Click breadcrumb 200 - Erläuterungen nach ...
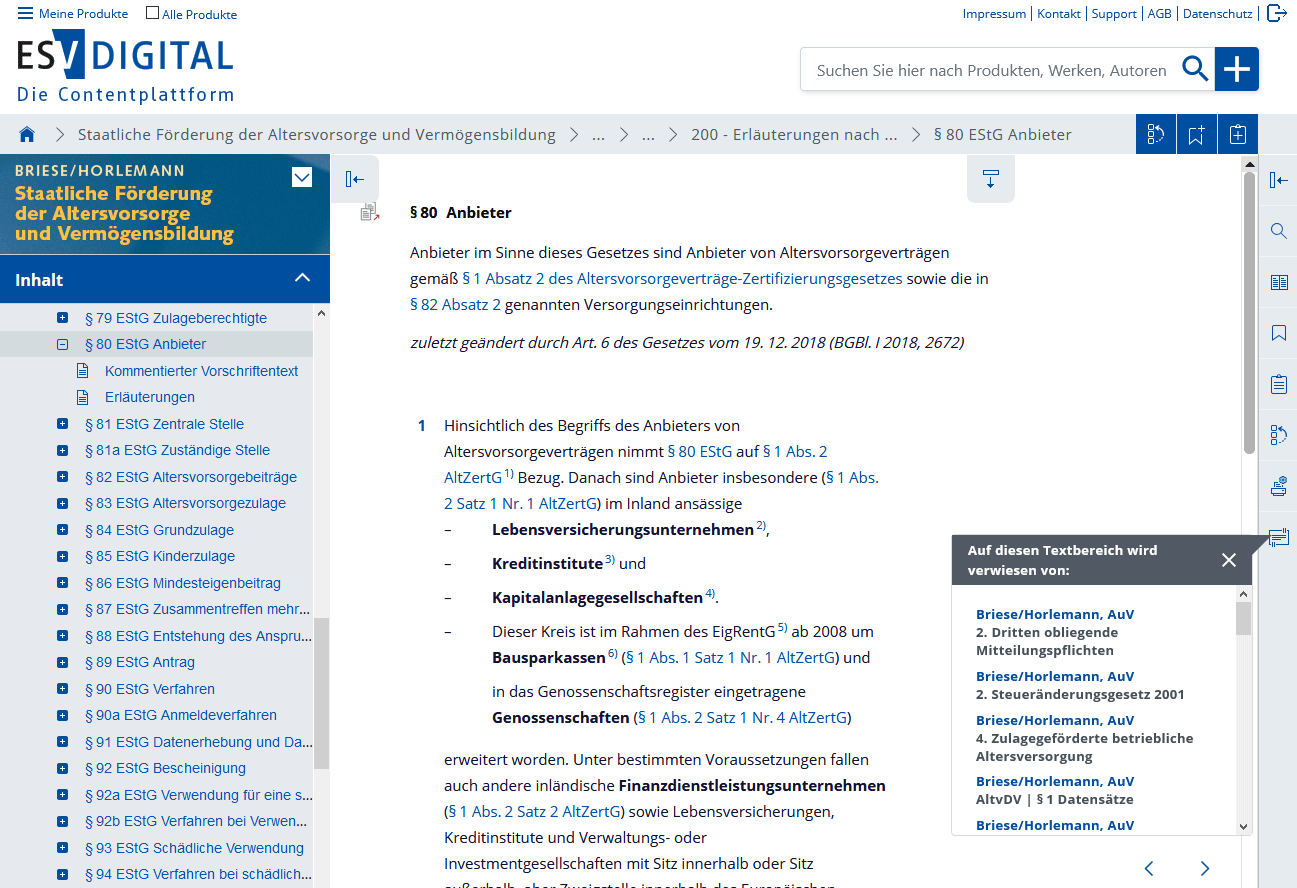1297x888 pixels. click(x=794, y=134)
